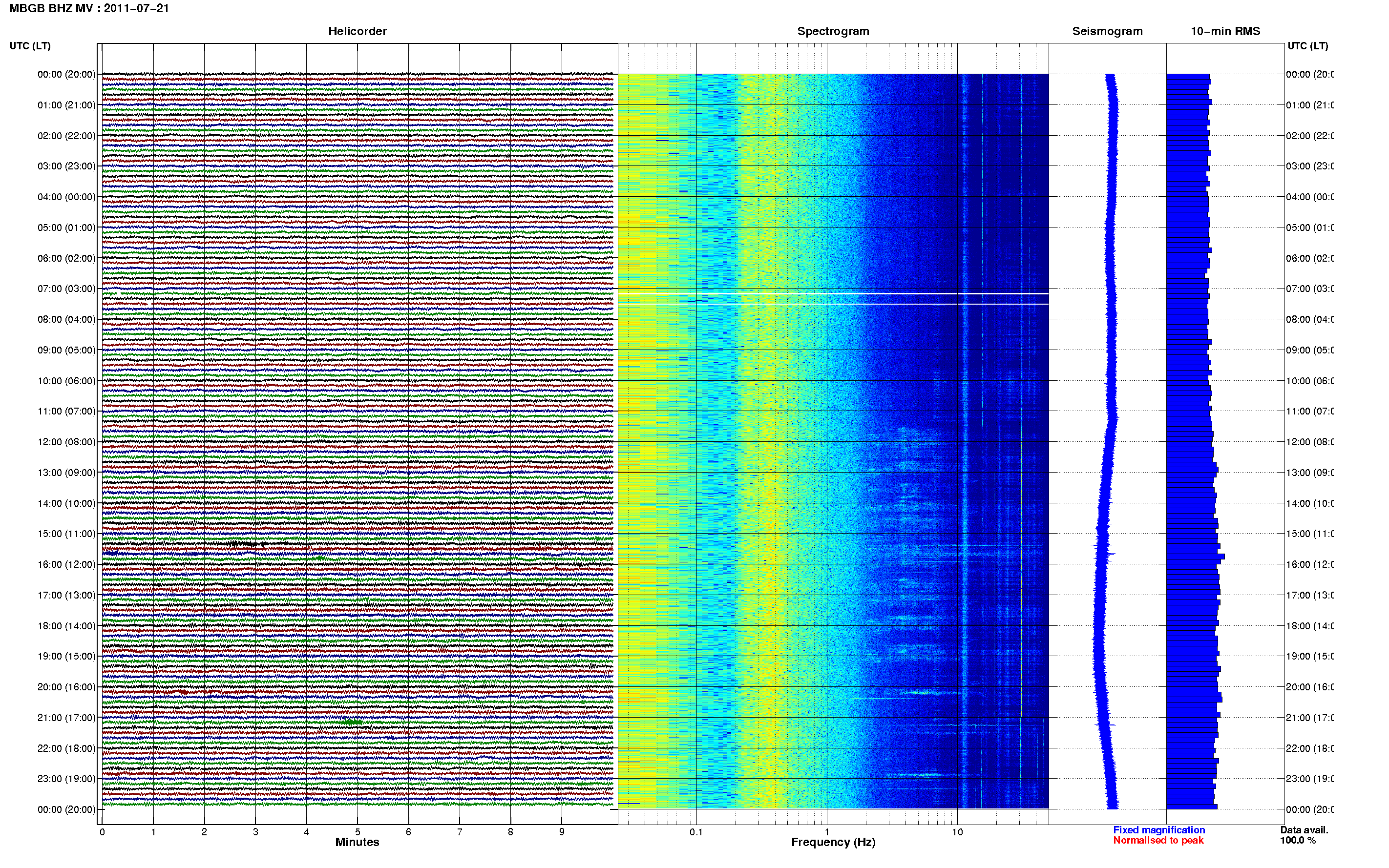
Task: Select the 'Helicorder' panel heading
Action: 357,32
